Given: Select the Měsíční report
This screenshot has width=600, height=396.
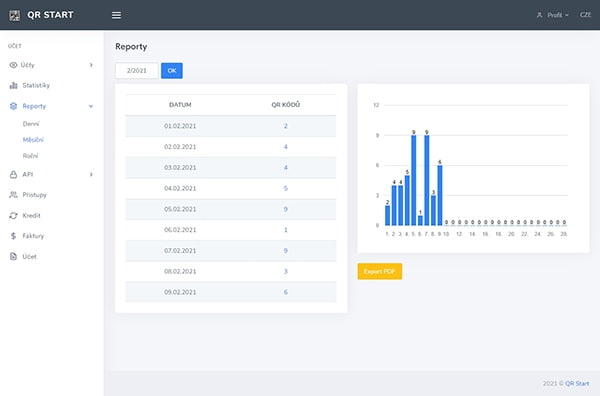Looking at the screenshot, I should 33,140.
